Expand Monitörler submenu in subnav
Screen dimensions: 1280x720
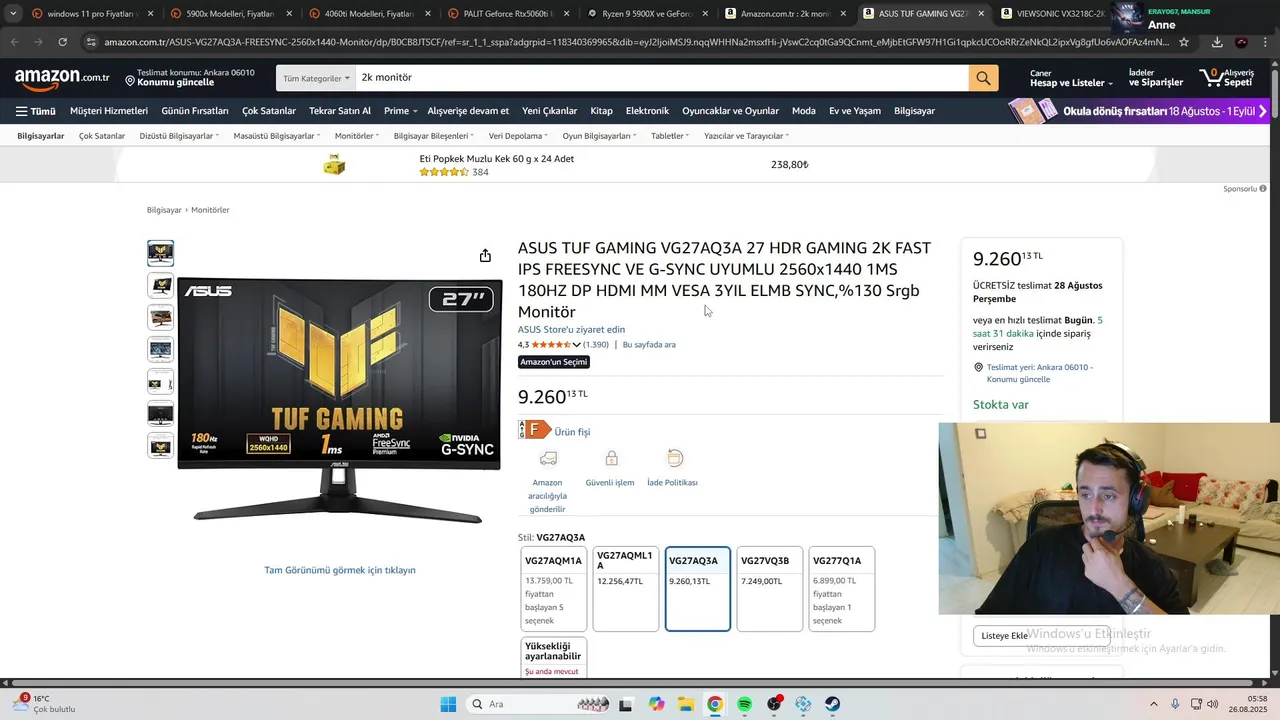pos(357,136)
